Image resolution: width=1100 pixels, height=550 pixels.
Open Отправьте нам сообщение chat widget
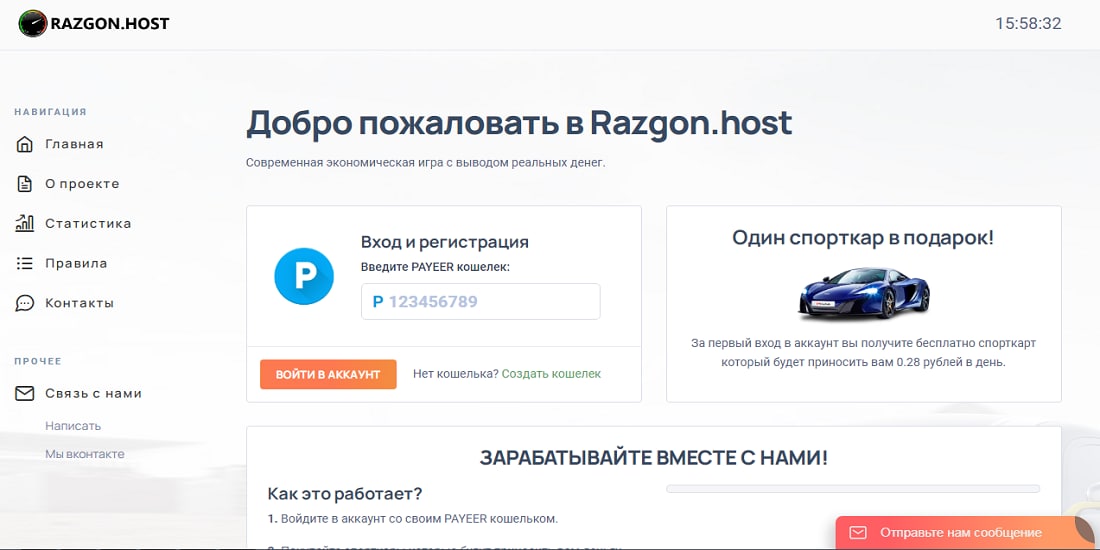coord(967,533)
